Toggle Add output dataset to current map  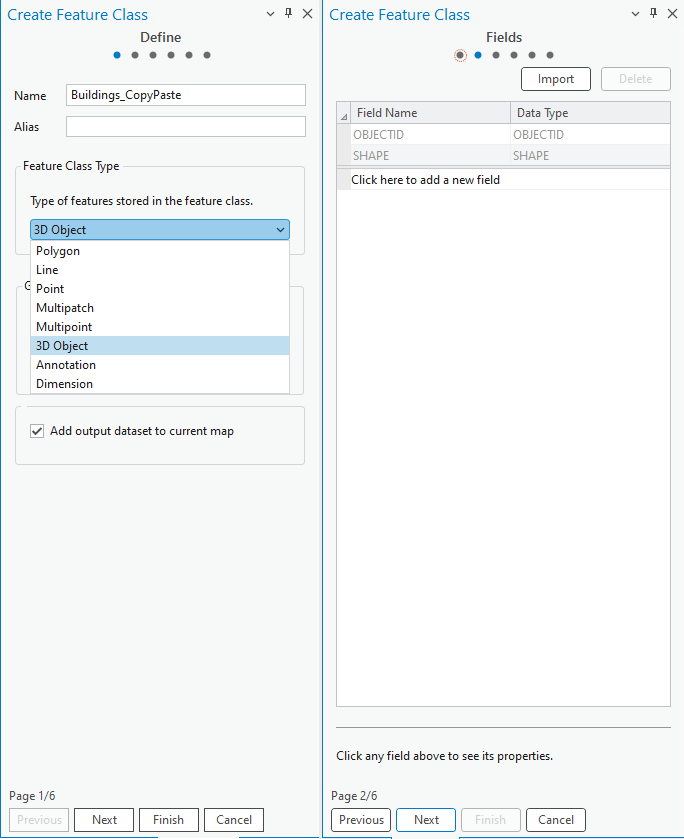[x=37, y=431]
